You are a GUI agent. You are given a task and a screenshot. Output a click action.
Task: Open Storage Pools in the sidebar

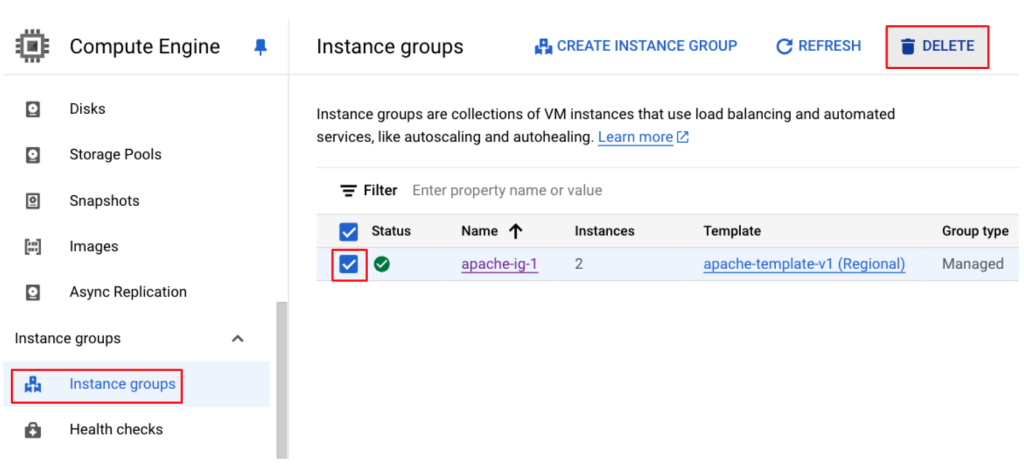coord(116,154)
